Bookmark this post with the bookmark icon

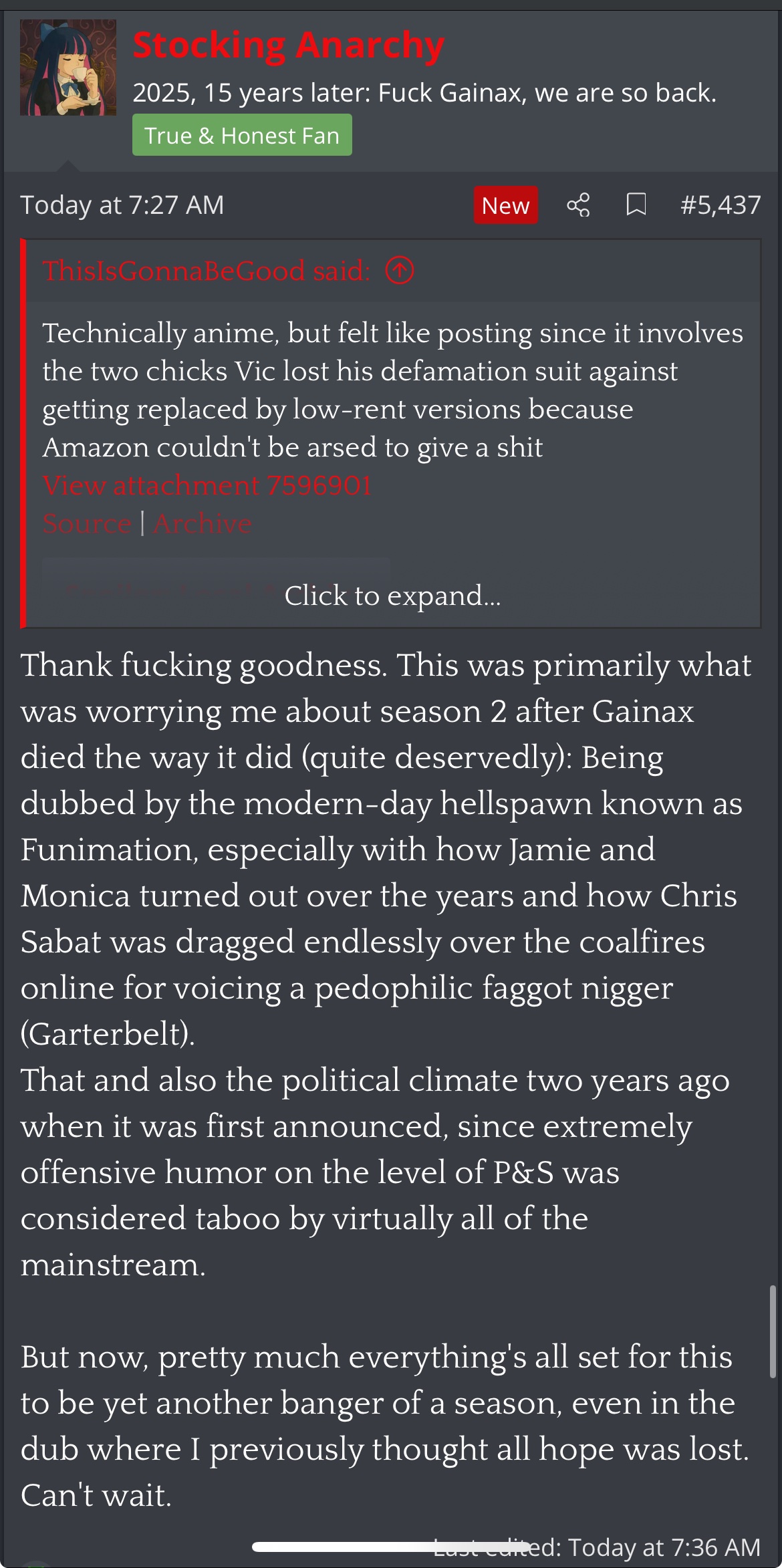pos(636,205)
